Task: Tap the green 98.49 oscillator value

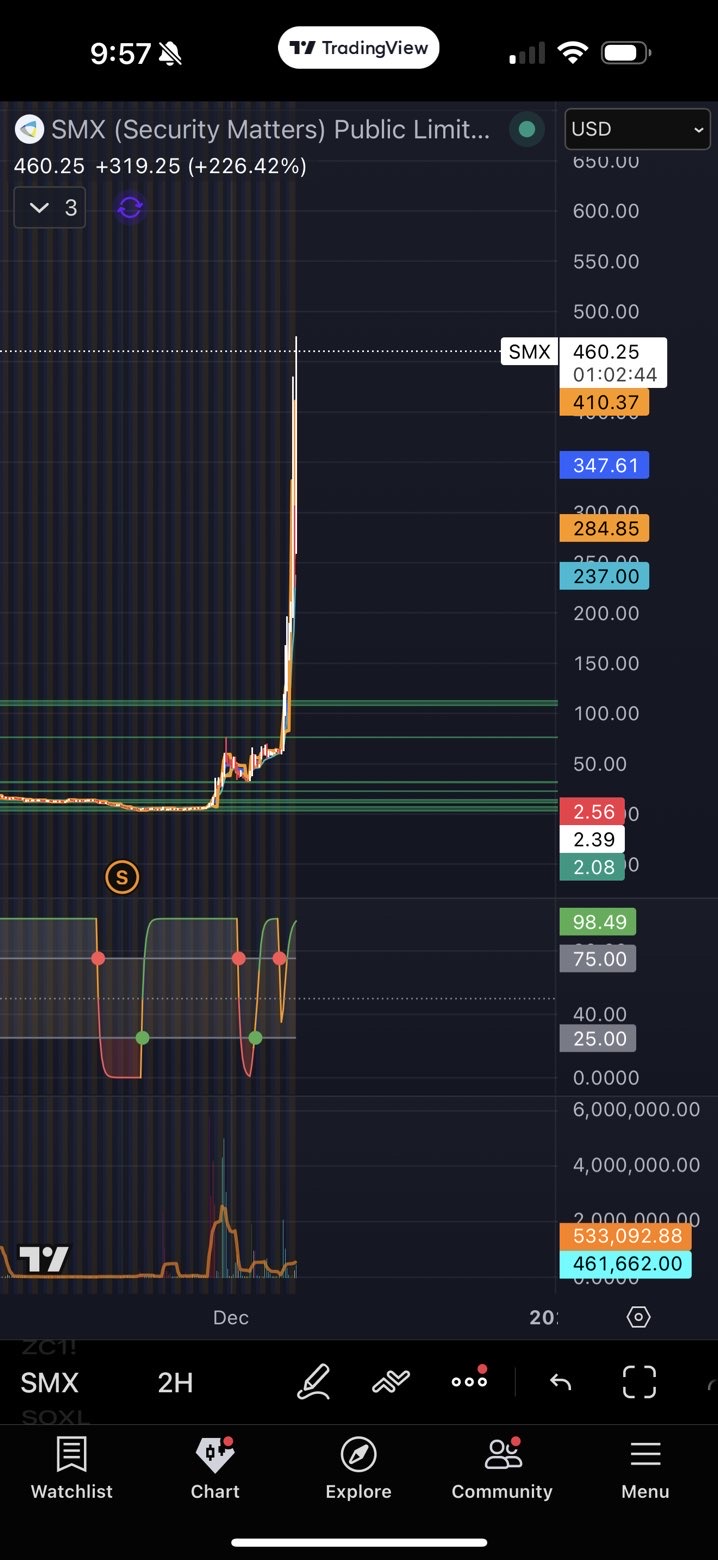Action: (x=599, y=922)
